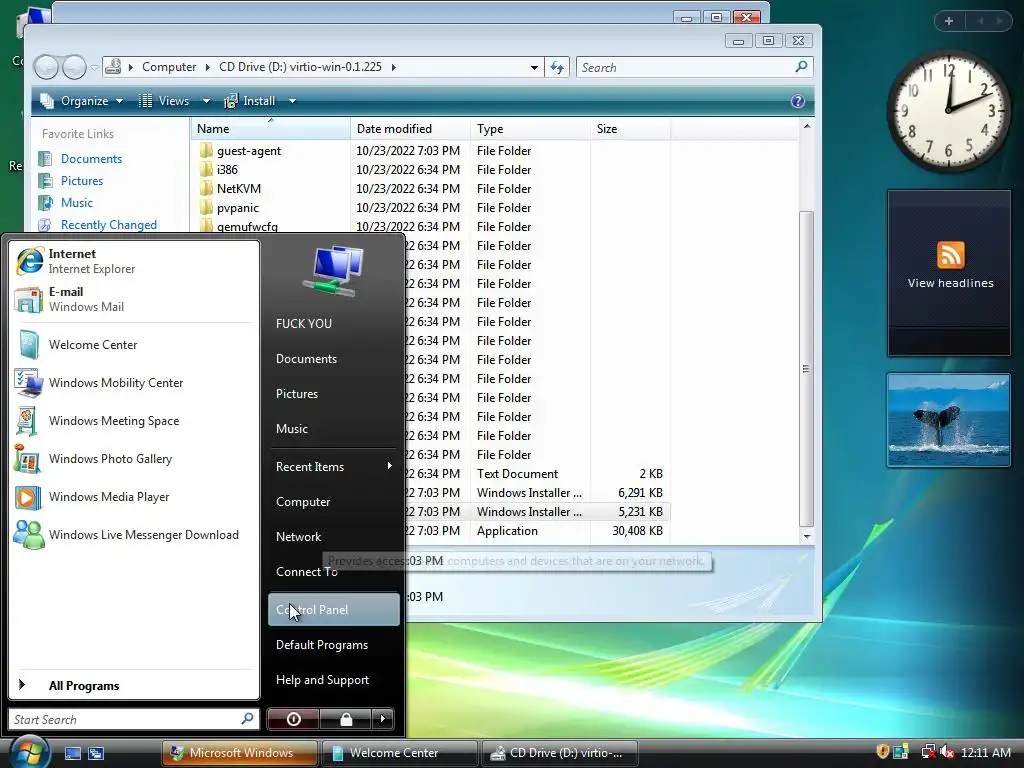Screen dimensions: 1024x768
Task: Click the Explorer forward arrow button
Action: (74, 67)
